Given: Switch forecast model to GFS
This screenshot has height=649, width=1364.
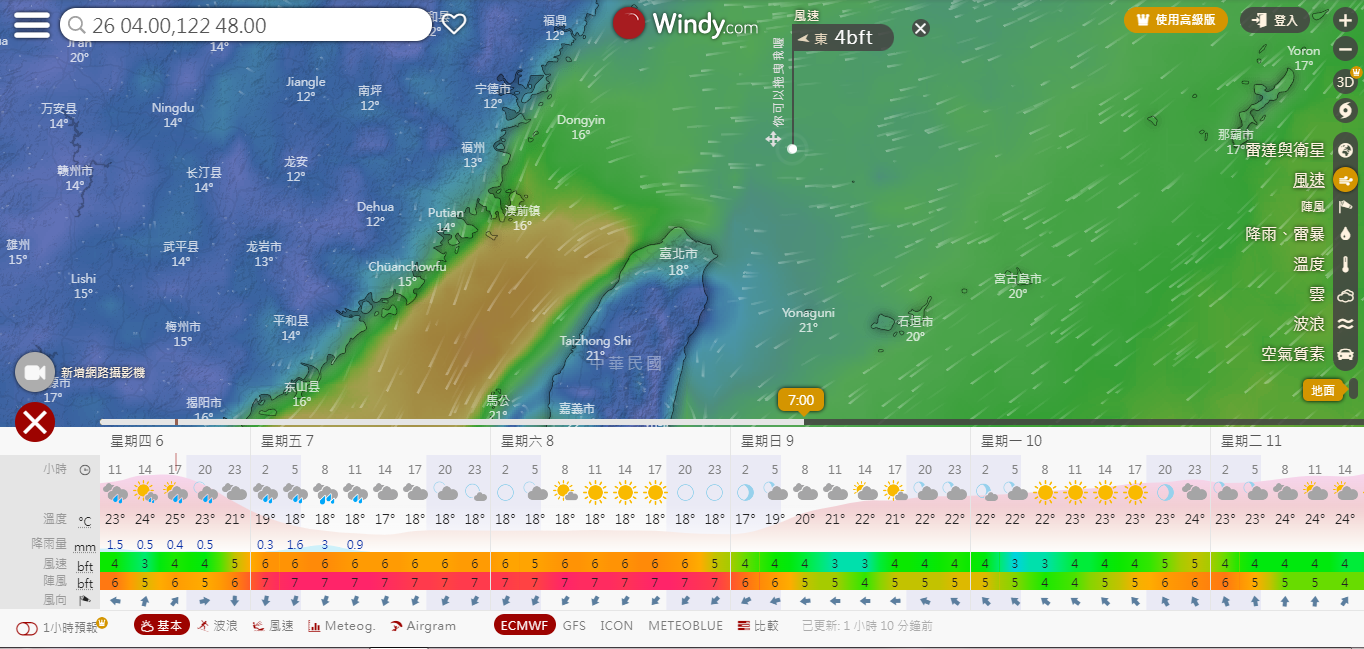Looking at the screenshot, I should point(574,626).
